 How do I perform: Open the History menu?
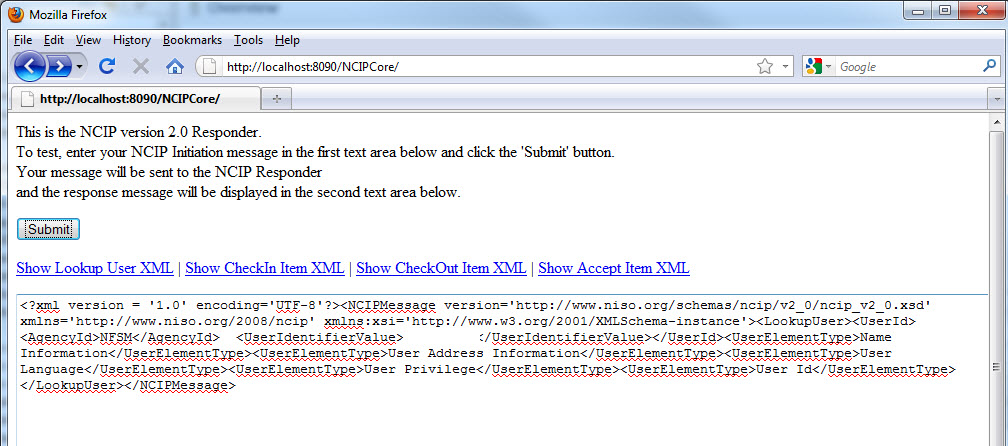click(132, 40)
